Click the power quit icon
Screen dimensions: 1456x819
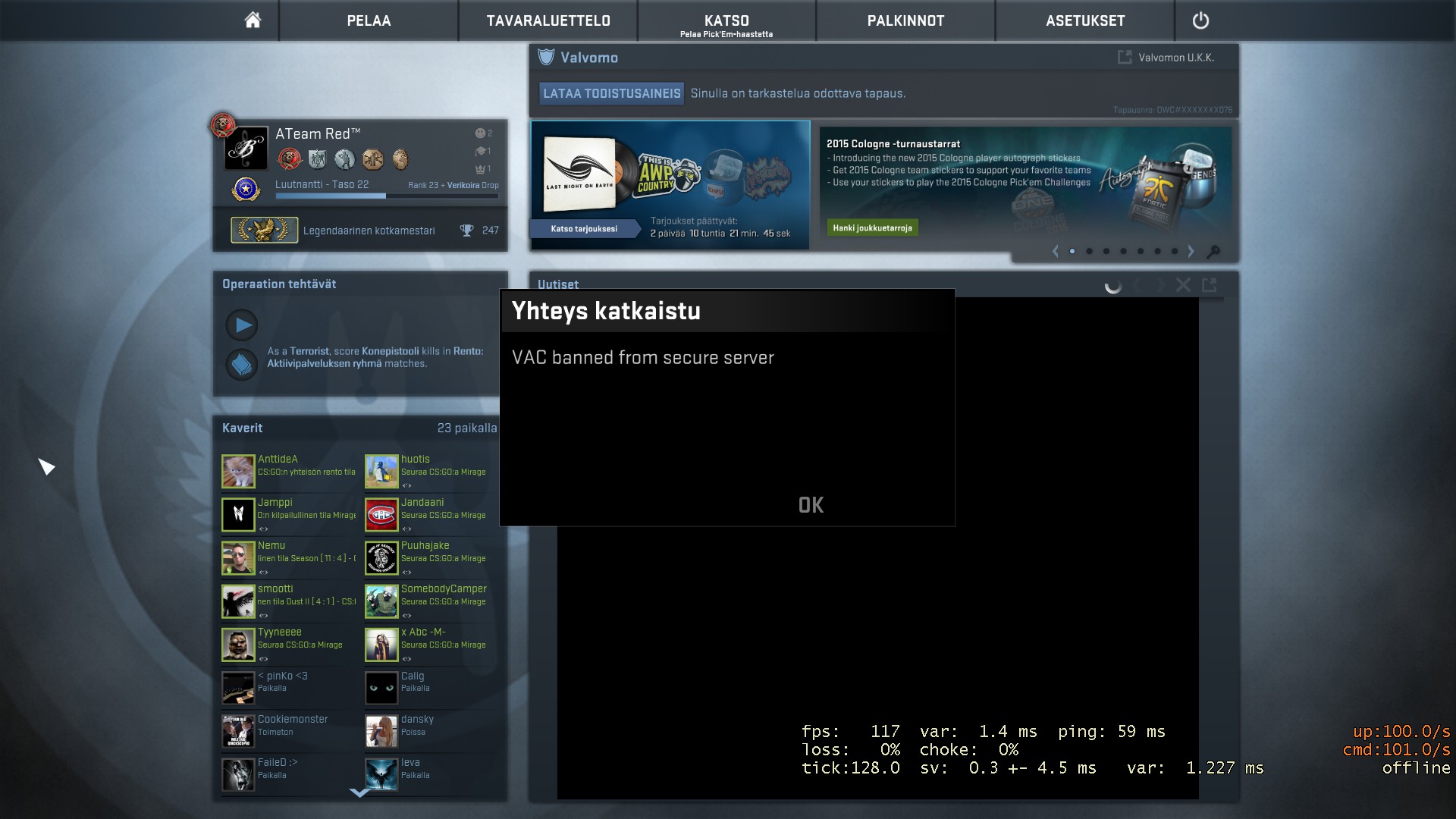pos(1200,20)
